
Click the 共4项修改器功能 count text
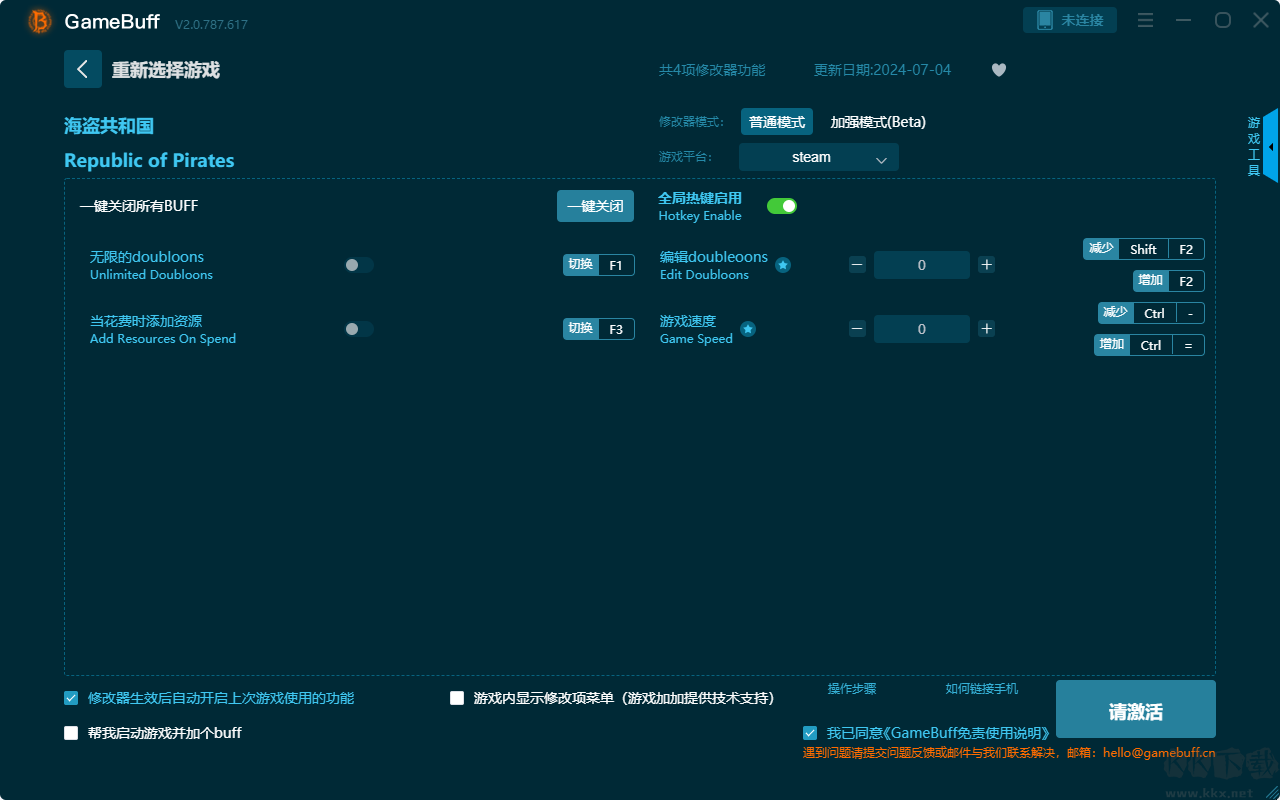pyautogui.click(x=712, y=70)
